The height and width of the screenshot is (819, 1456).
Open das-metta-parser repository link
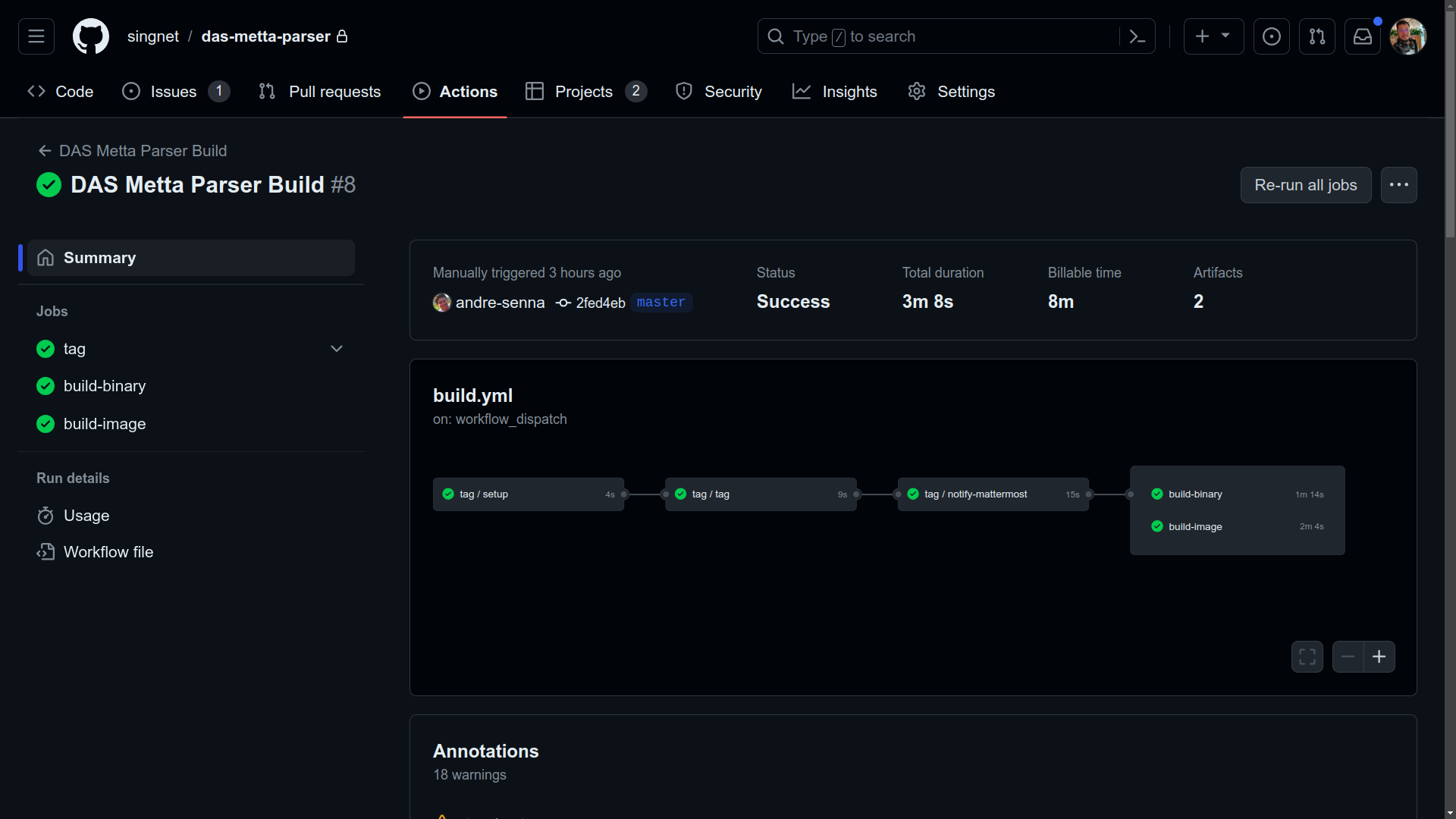[x=265, y=36]
